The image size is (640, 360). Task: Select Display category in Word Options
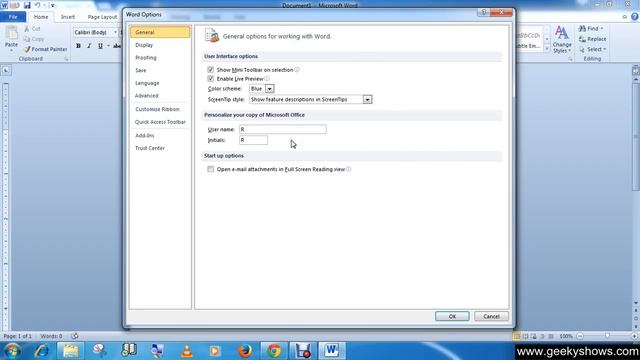pyautogui.click(x=160, y=45)
